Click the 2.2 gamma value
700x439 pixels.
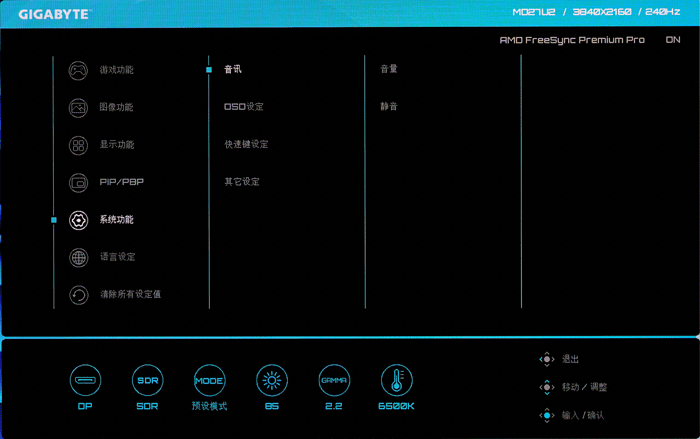click(333, 406)
